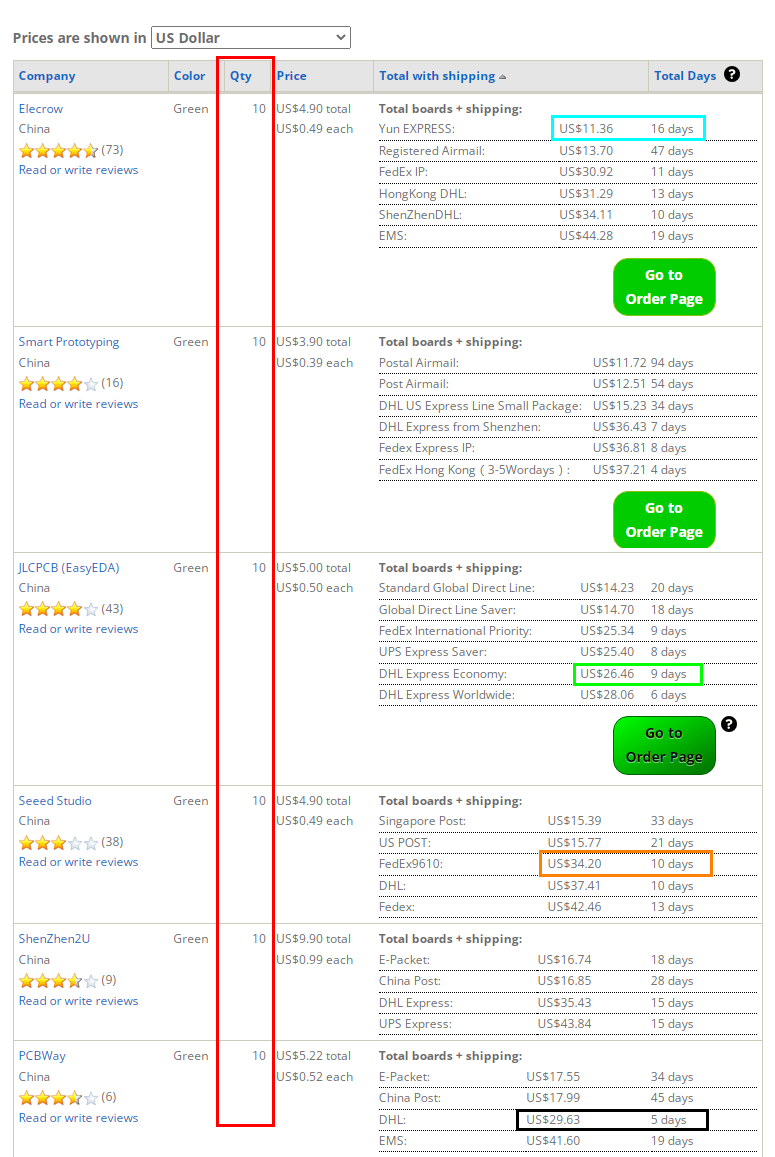Select FedEx Hong Kong (3-5Wordays) option
Viewport: 775px width, 1157px height.
pyautogui.click(x=568, y=470)
